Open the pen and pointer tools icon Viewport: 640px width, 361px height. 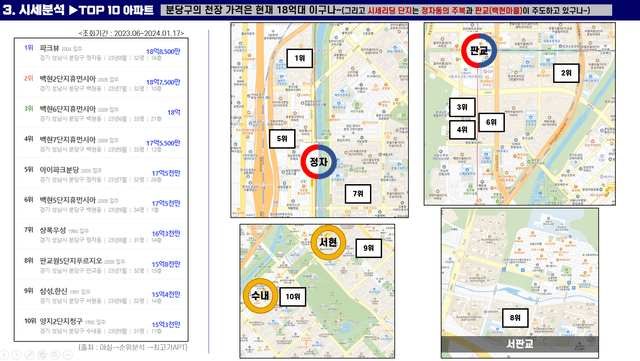pos(29,355)
